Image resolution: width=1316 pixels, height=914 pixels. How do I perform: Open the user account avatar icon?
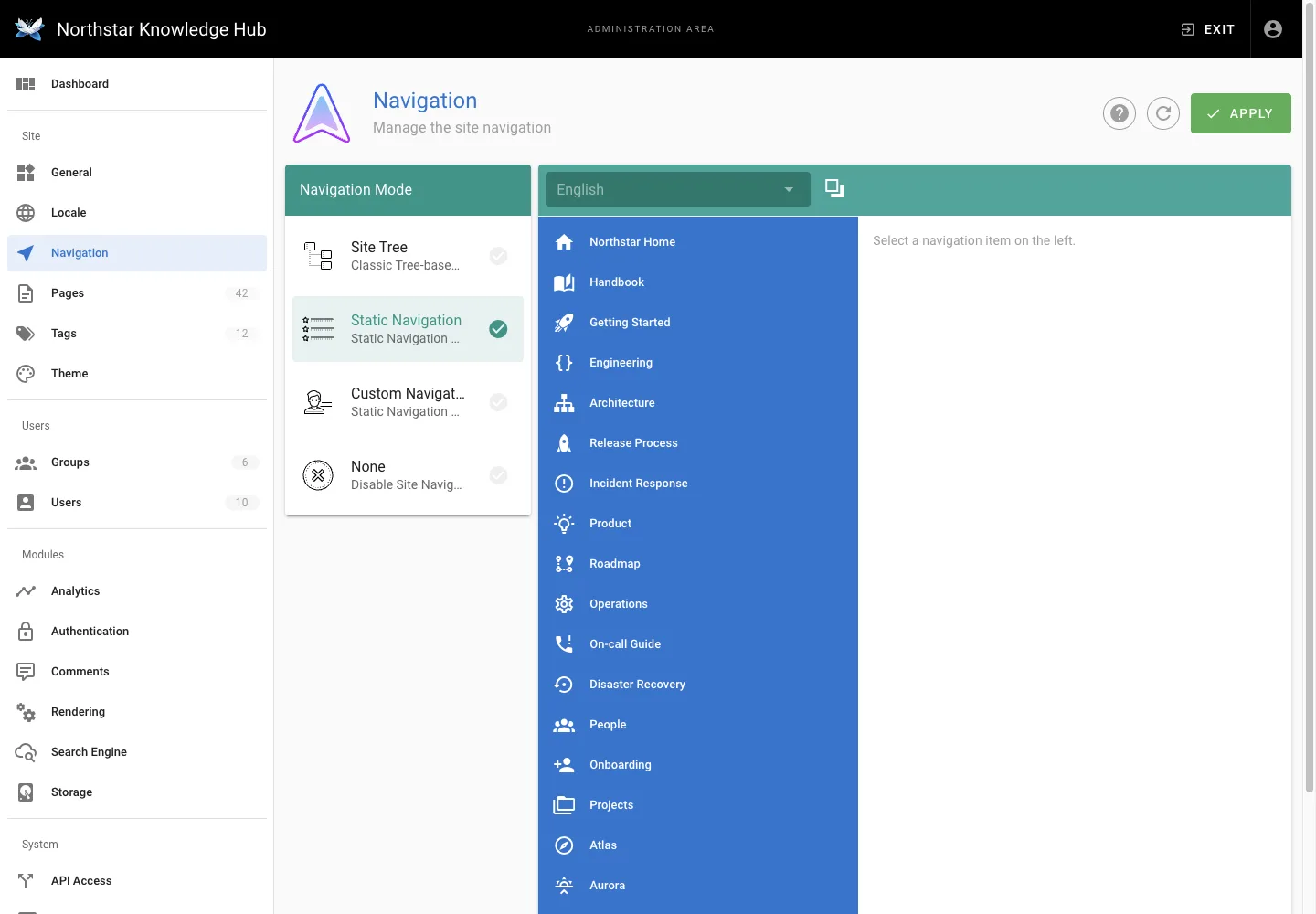pyautogui.click(x=1273, y=29)
